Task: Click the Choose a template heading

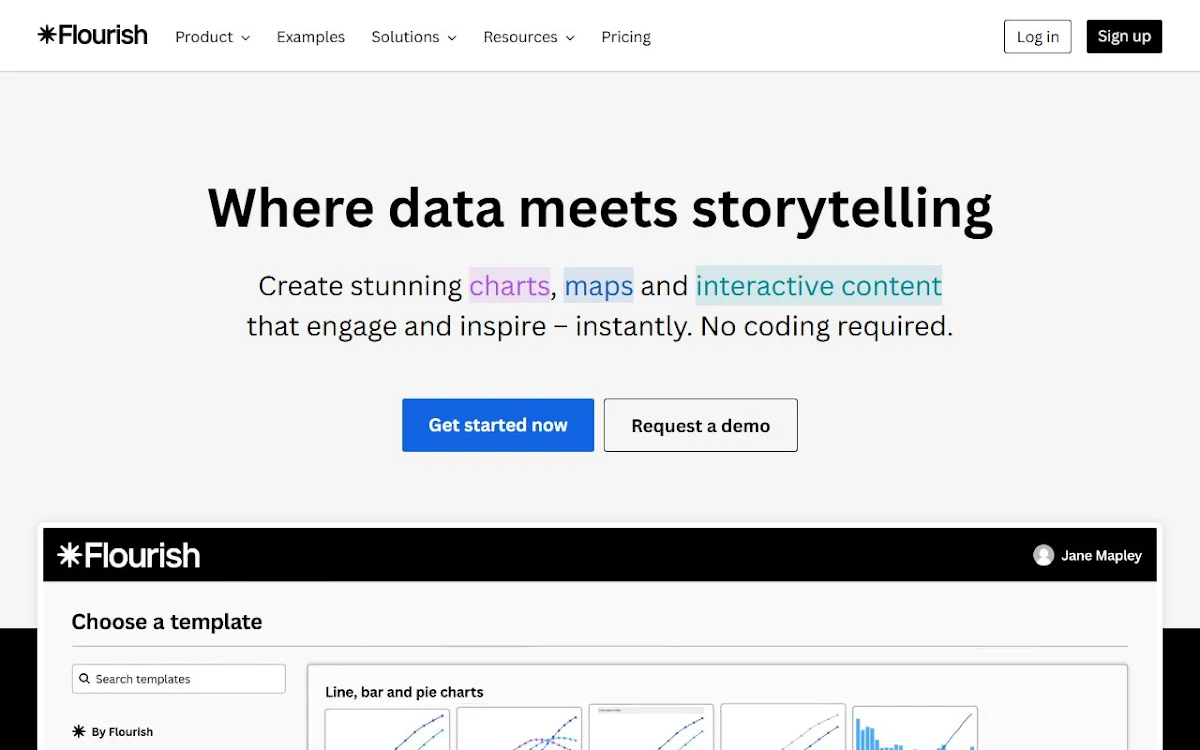Action: pos(167,622)
